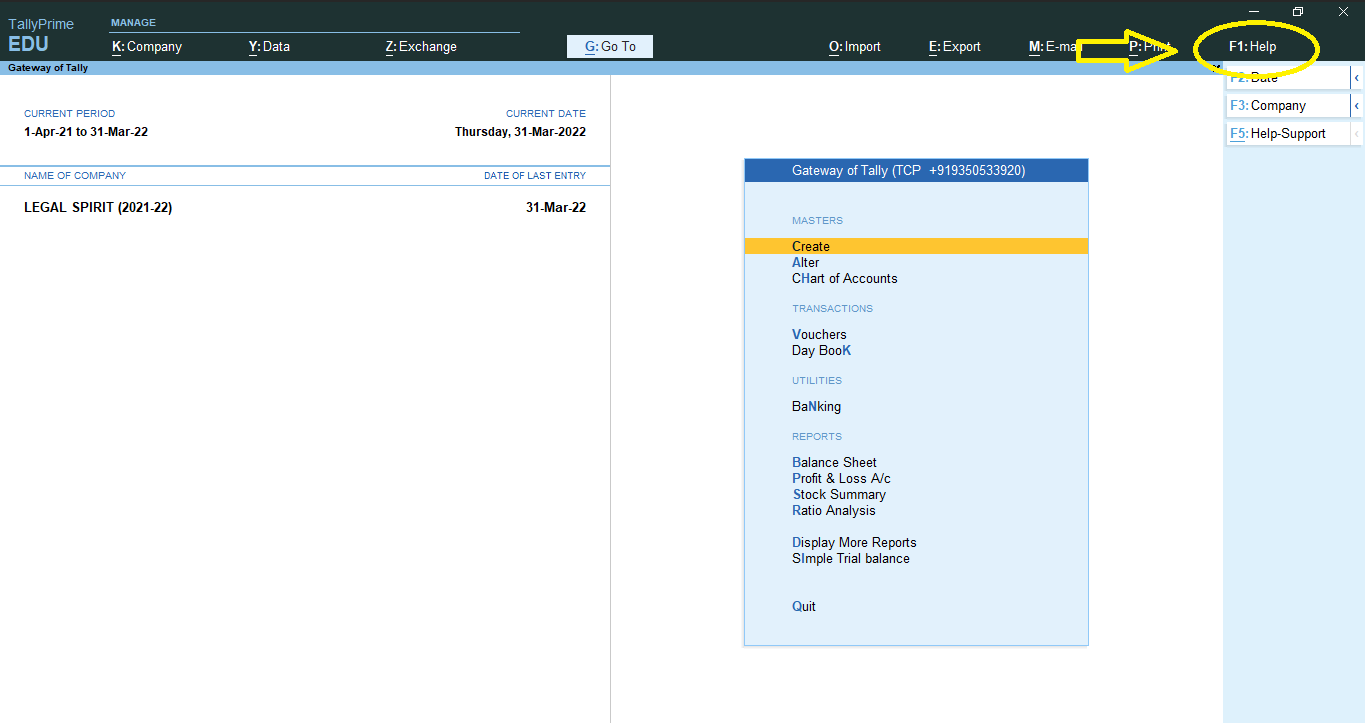Open the Balance Sheet report
Image resolution: width=1365 pixels, height=723 pixels.
point(835,463)
